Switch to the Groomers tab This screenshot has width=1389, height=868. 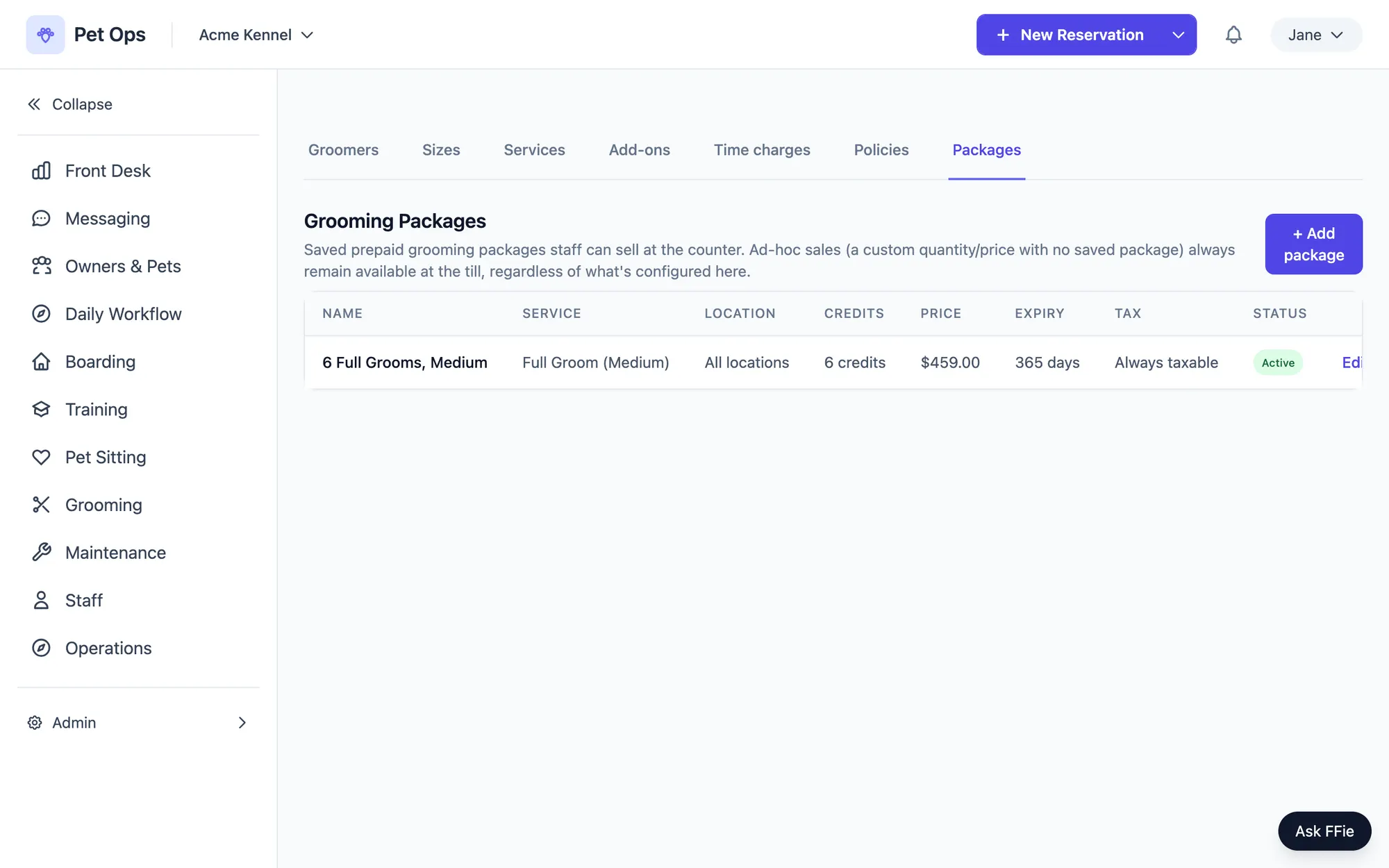343,150
